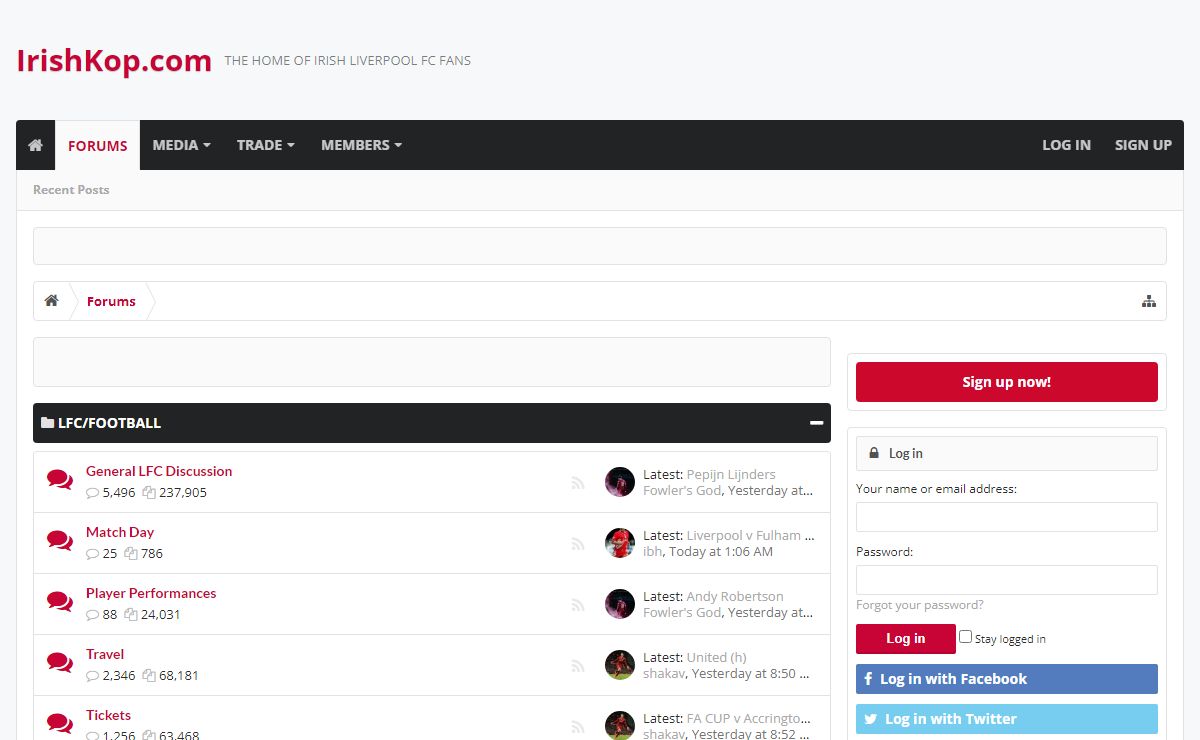1200x740 pixels.
Task: Open RSS feed for General LFC Discussion
Action: tap(577, 483)
